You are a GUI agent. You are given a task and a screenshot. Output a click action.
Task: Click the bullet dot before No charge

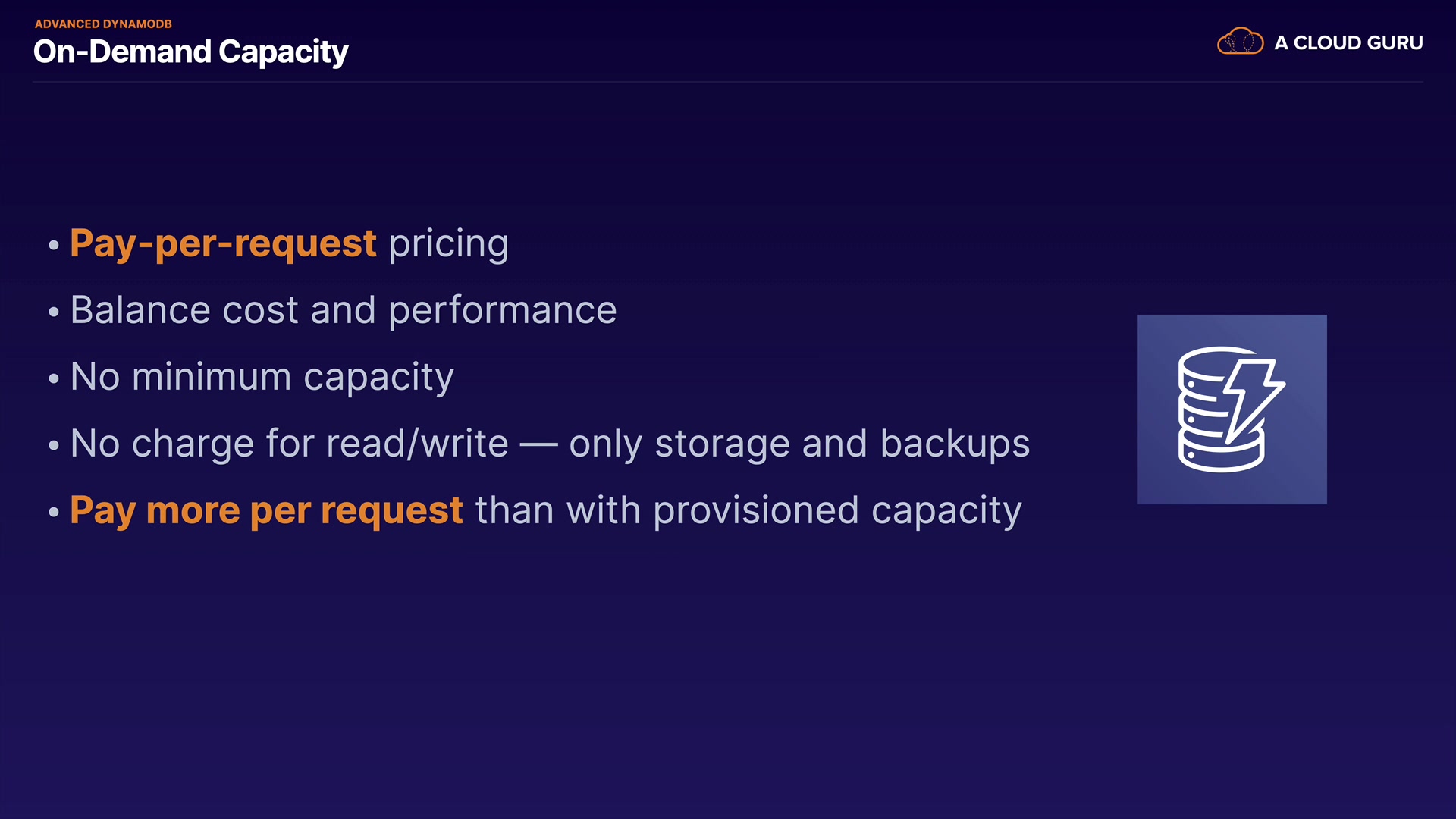tap(53, 445)
